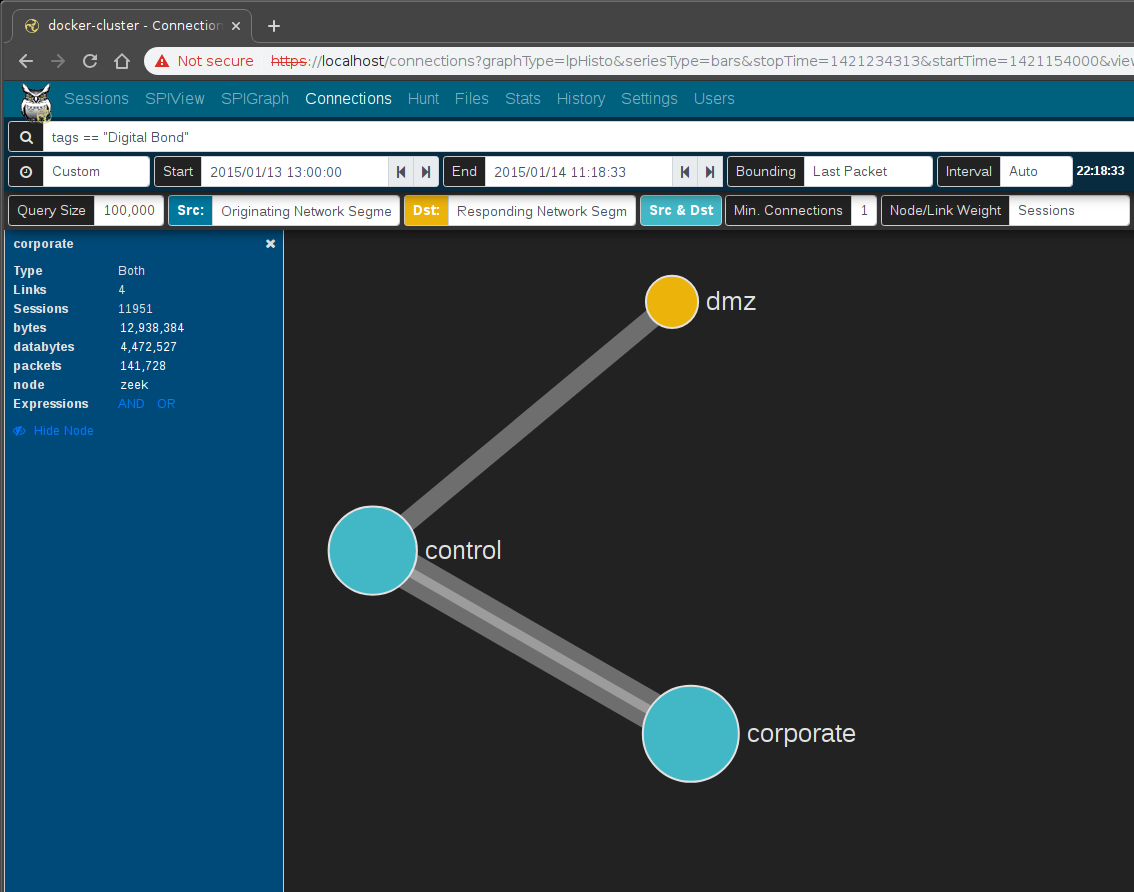Screen dimensions: 1134x892
Task: Click the eye icon next to Hide Node
Action: click(18, 430)
